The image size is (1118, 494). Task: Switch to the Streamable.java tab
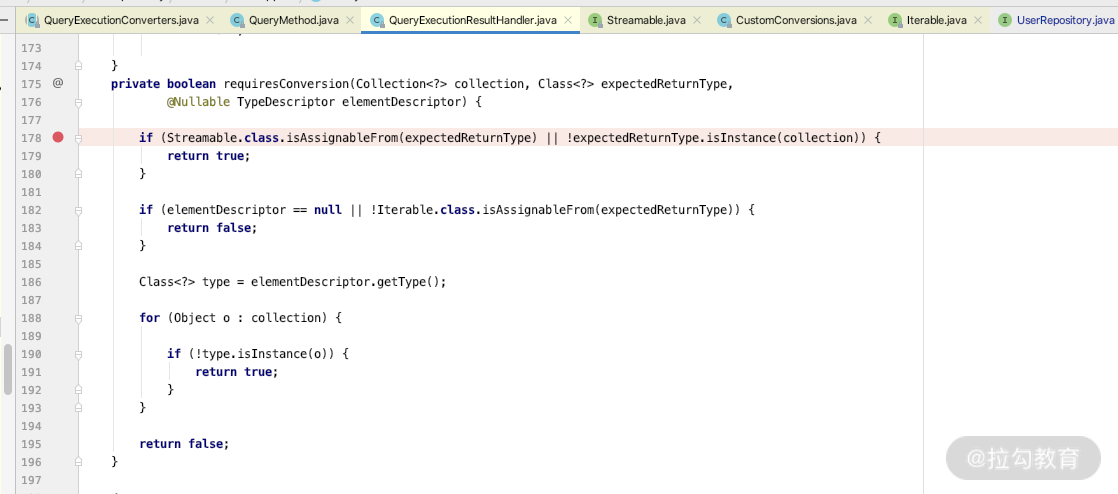(645, 20)
